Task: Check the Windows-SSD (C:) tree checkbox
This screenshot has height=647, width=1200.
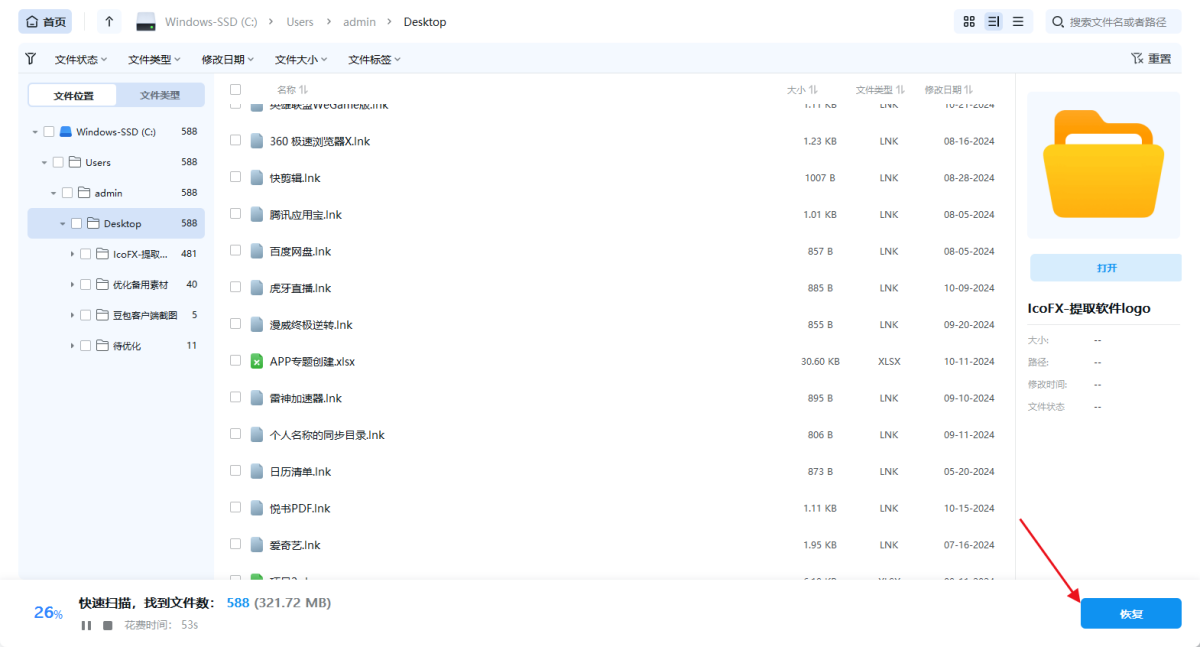Action: click(x=49, y=131)
